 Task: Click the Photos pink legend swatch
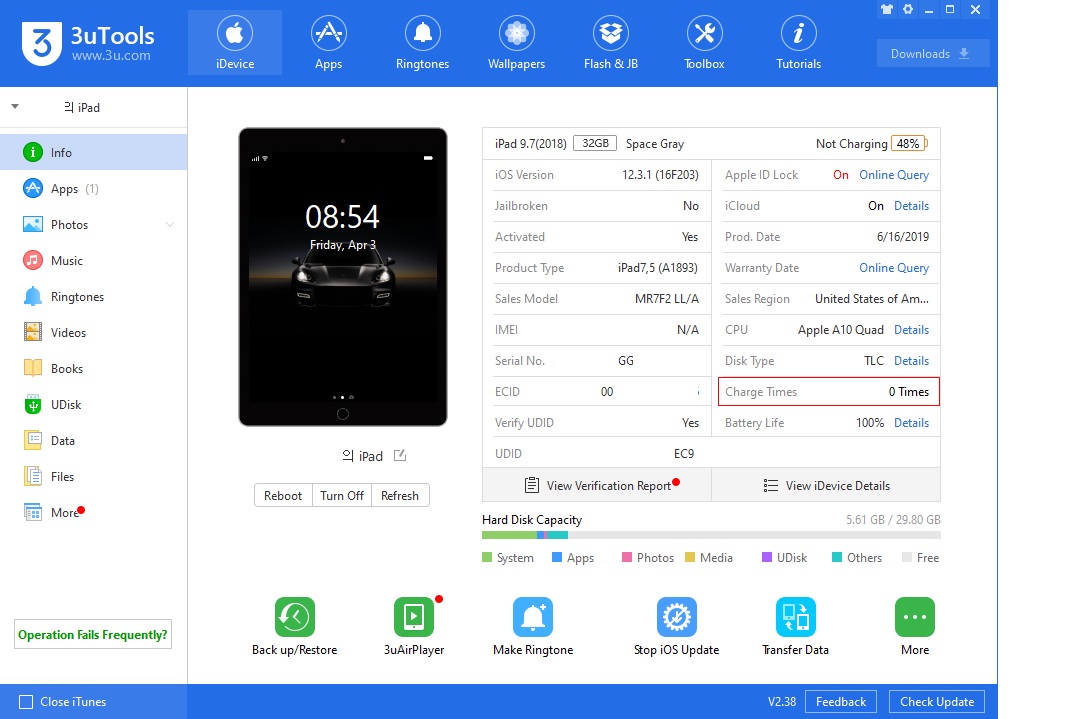[627, 557]
